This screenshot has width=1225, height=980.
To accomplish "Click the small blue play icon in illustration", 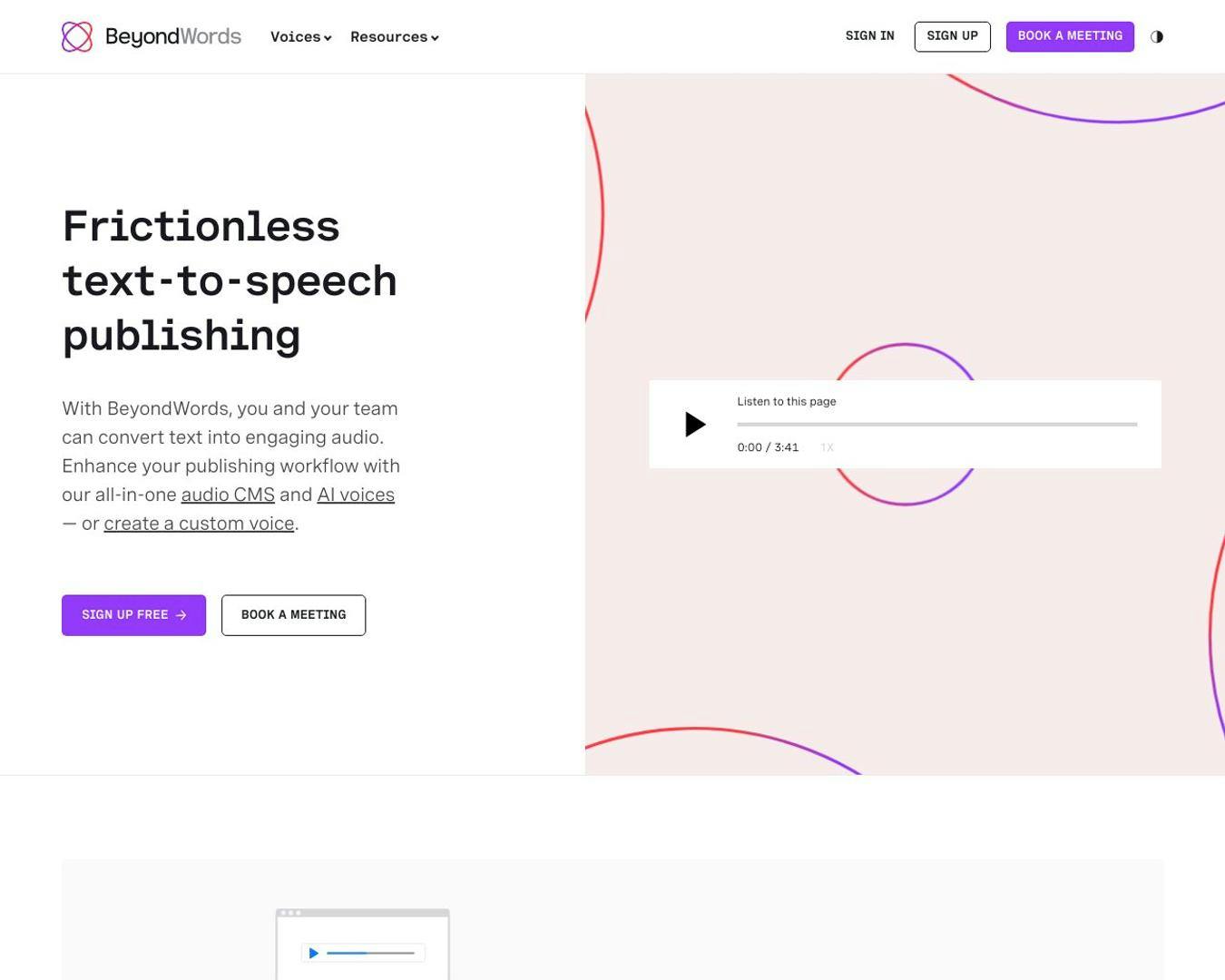I will point(314,953).
